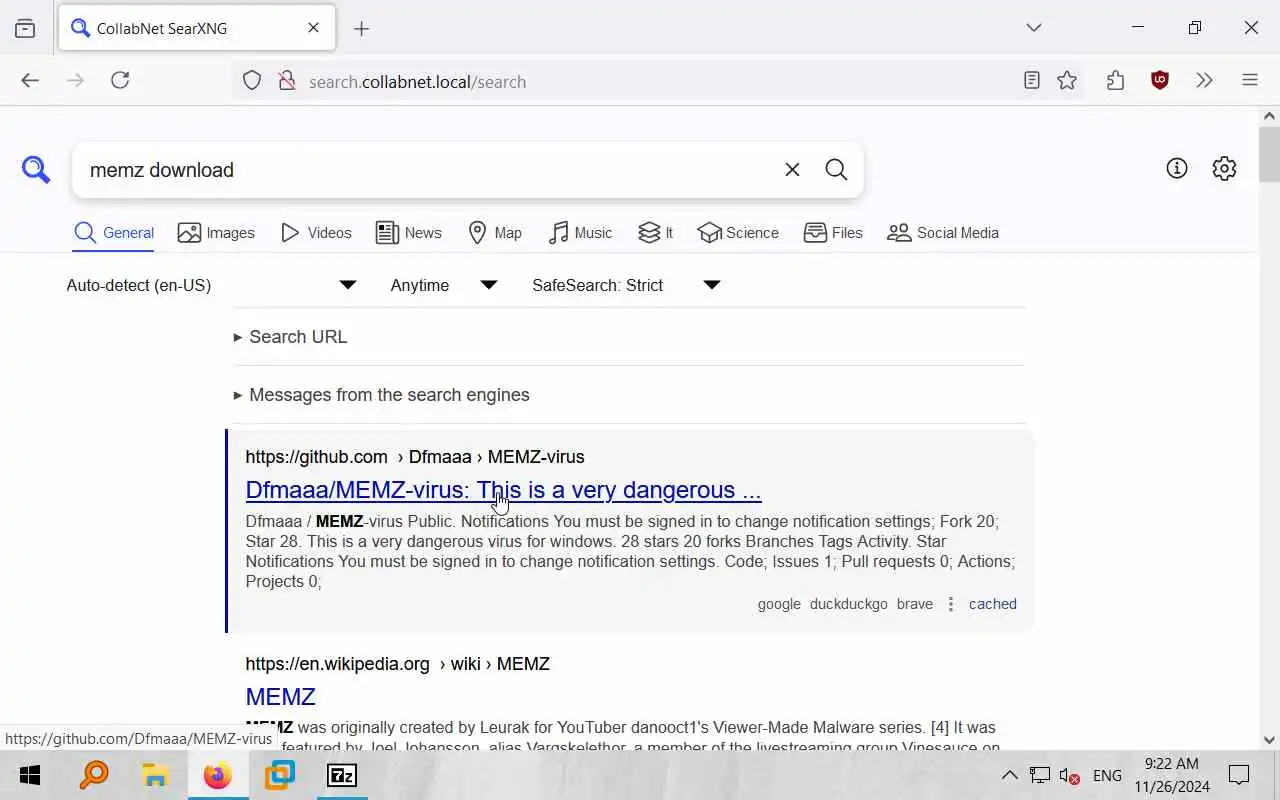Open the MEMZ Wikipedia result link

click(x=280, y=697)
